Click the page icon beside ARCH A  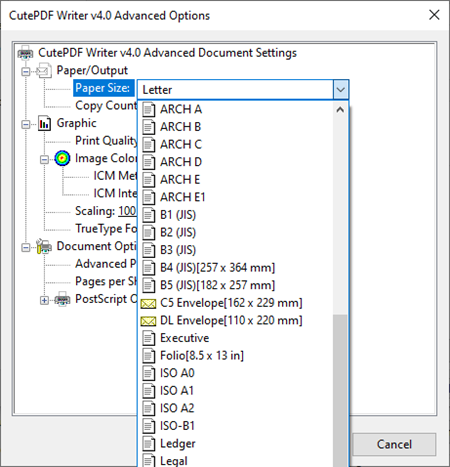[149, 110]
